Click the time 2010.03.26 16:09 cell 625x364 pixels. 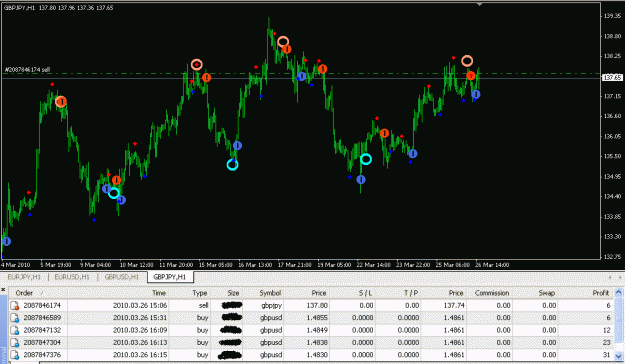point(140,330)
